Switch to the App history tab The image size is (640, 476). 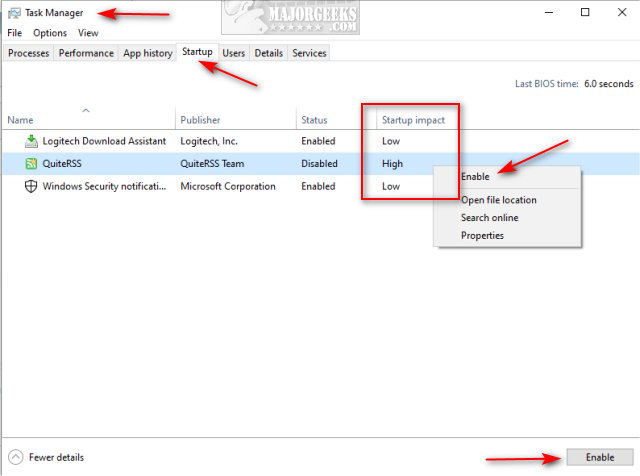148,53
